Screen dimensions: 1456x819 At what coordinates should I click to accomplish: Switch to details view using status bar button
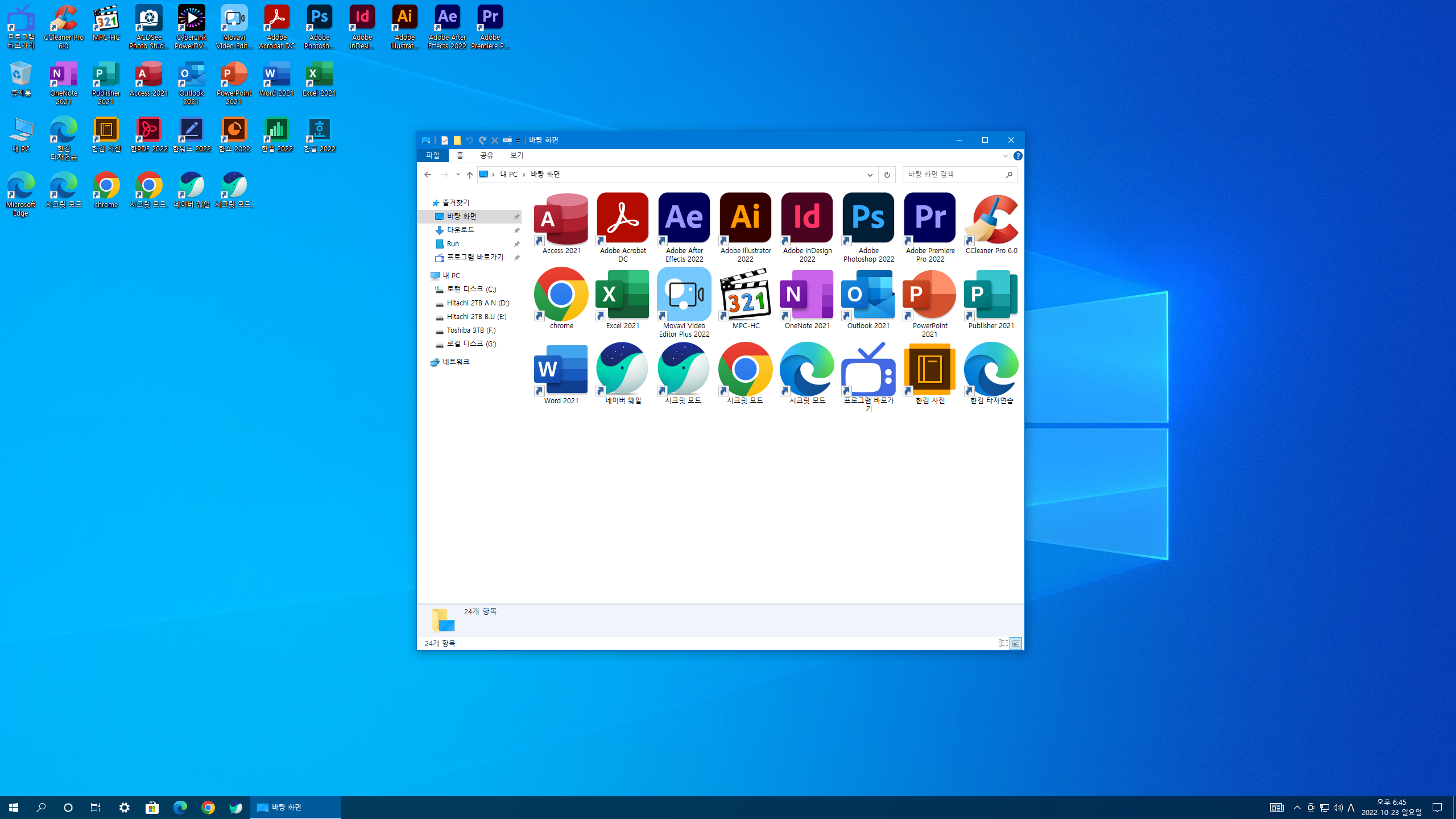point(1003,643)
